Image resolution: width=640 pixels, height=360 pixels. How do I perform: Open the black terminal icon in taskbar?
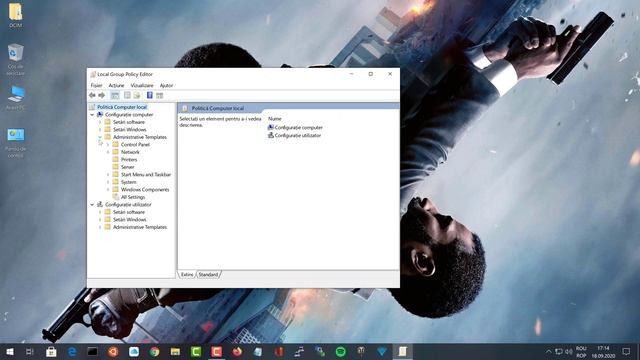click(x=93, y=351)
